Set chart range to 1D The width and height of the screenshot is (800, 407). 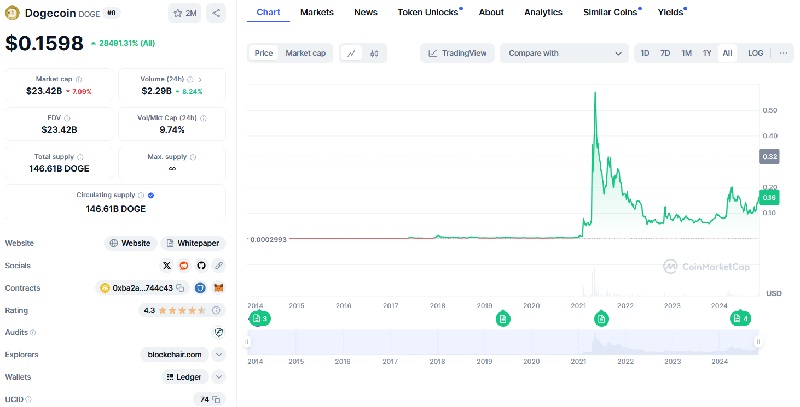tap(645, 53)
